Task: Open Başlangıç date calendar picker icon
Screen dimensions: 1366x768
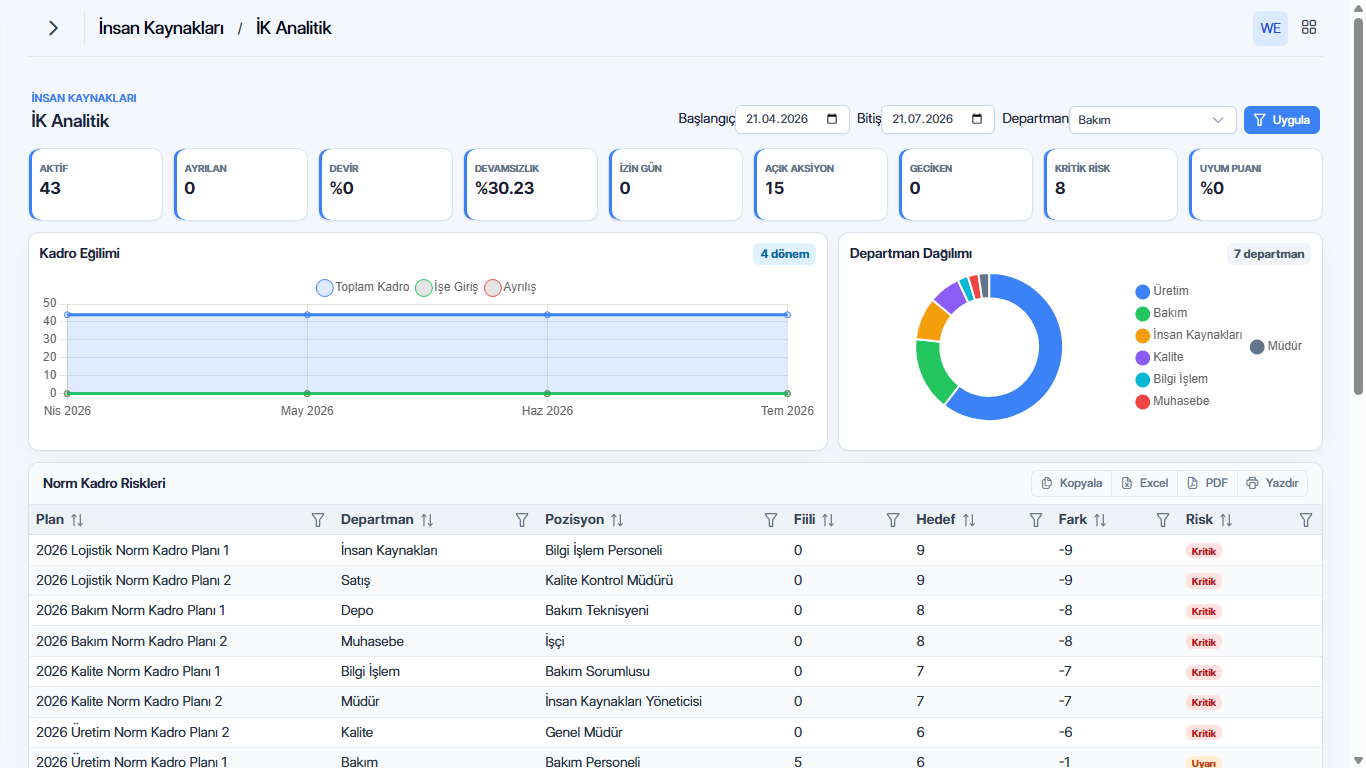Action: (833, 120)
